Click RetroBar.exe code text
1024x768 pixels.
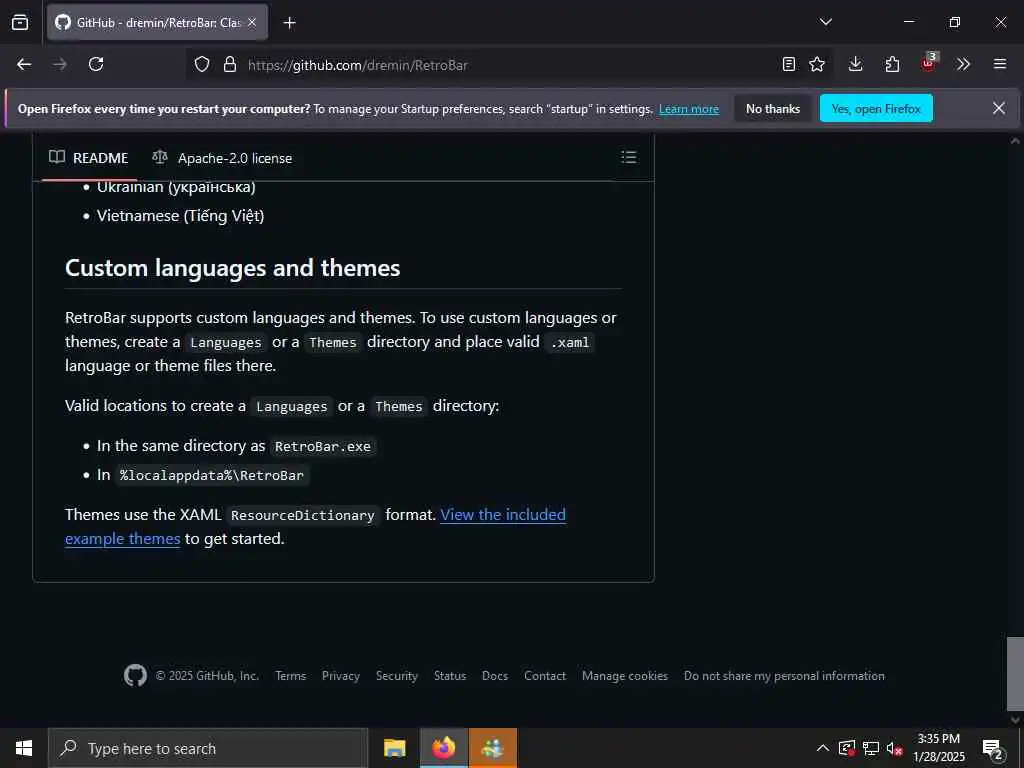pyautogui.click(x=323, y=447)
